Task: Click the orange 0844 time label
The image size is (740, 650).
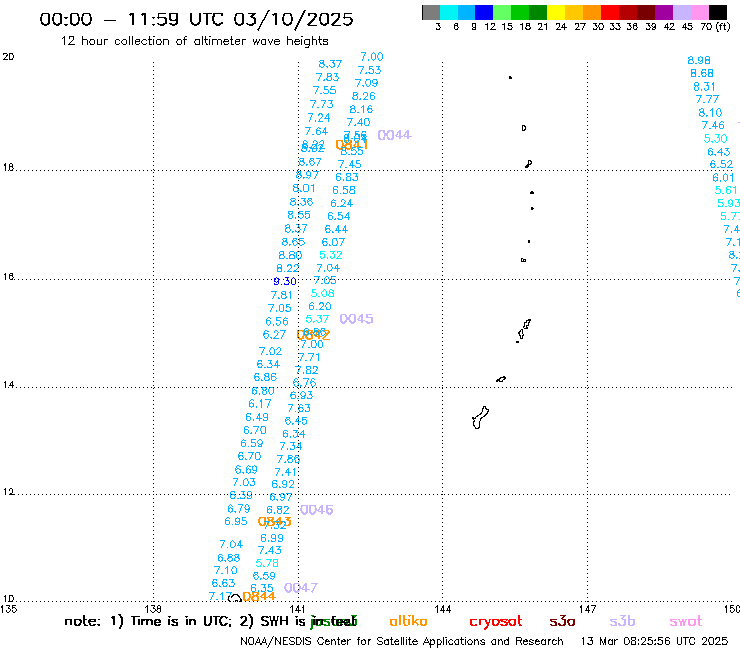Action: (259, 596)
